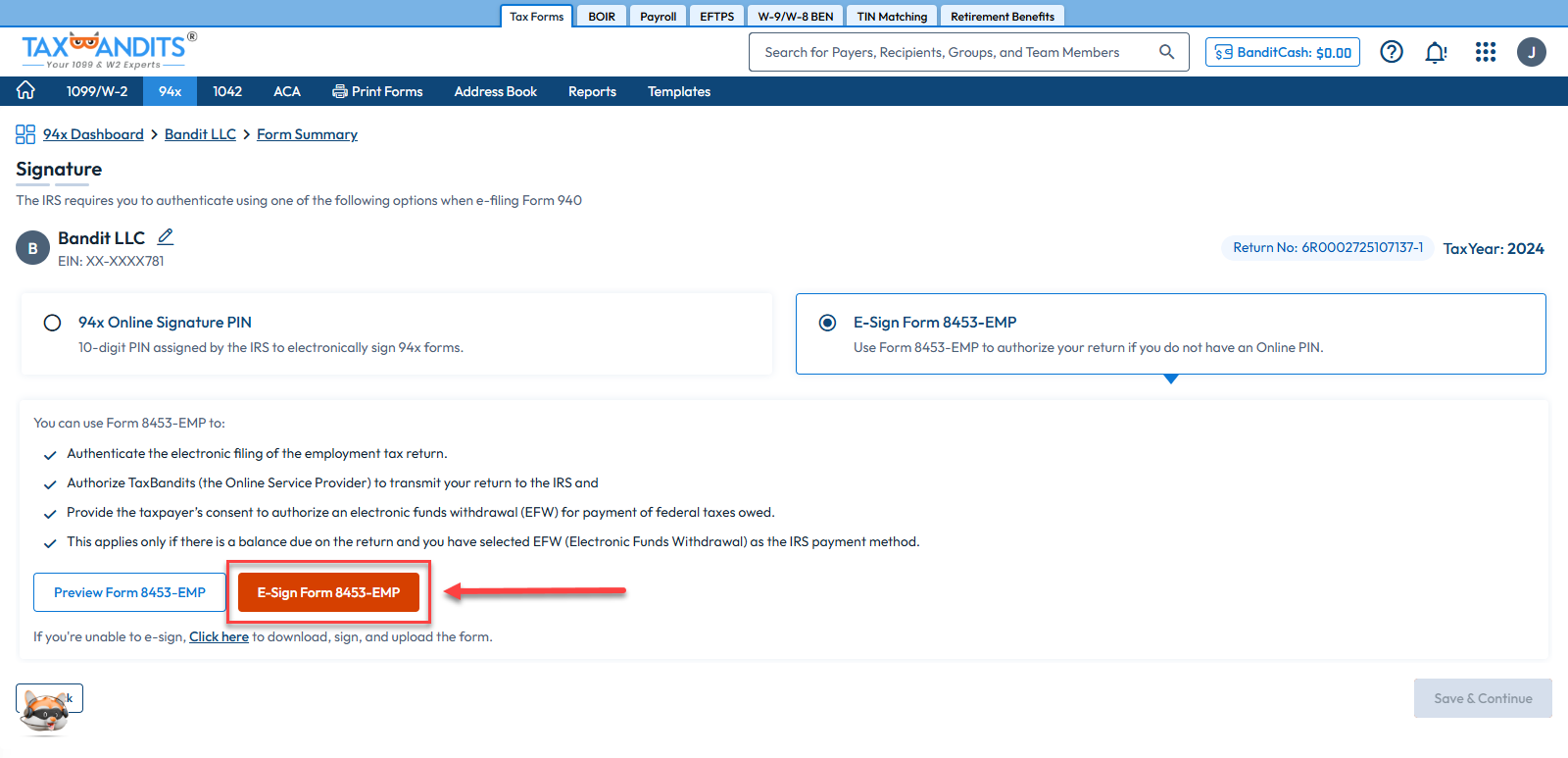Open the raccoon mascot chat helper
Image resolution: width=1568 pixels, height=758 pixels.
pyautogui.click(x=45, y=711)
